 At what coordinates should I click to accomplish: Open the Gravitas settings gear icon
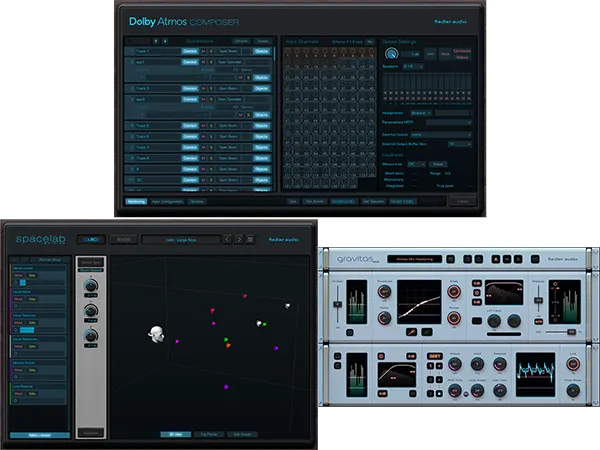(x=535, y=259)
